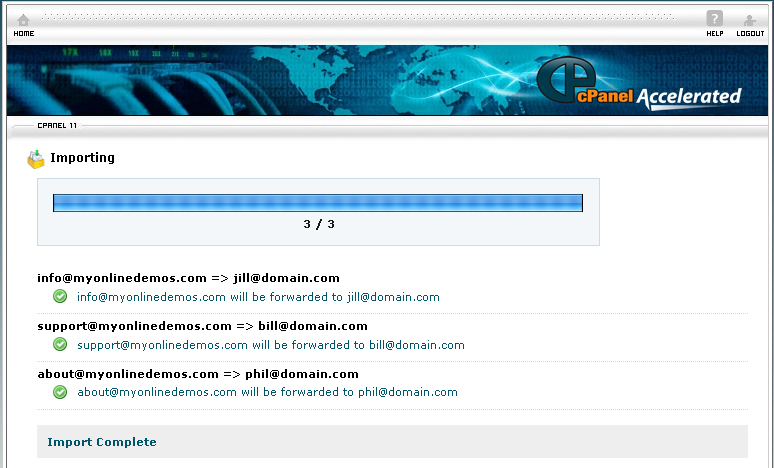
Task: Click message forwarded to jill@domain.com
Action: coord(258,297)
